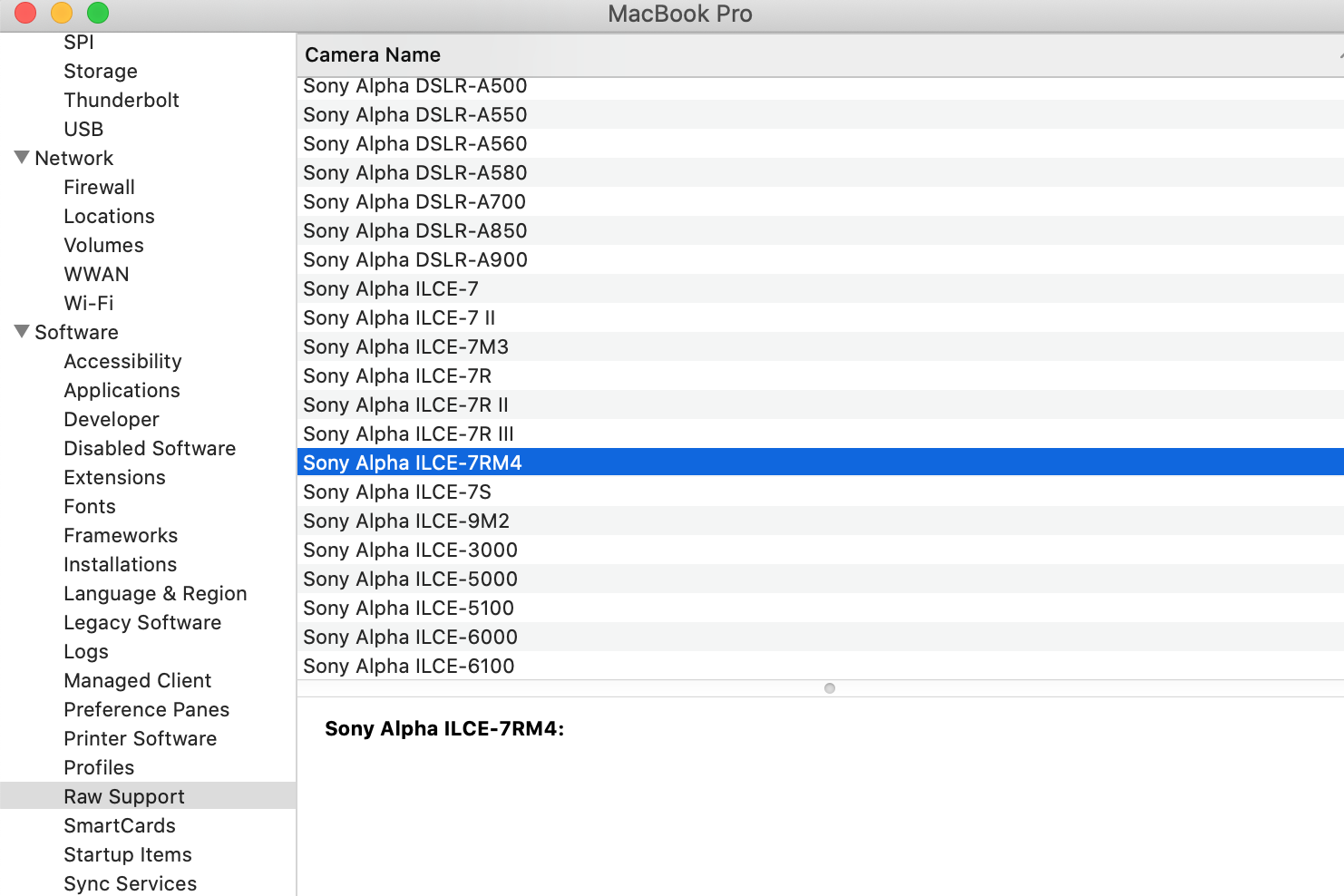Click the split pane divider handle dot

pyautogui.click(x=830, y=688)
